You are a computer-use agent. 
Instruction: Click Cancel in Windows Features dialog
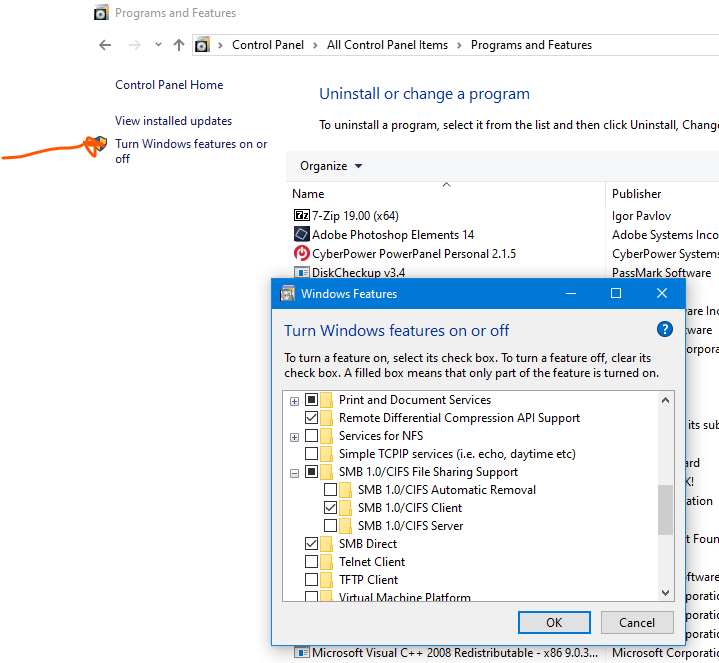coord(637,623)
